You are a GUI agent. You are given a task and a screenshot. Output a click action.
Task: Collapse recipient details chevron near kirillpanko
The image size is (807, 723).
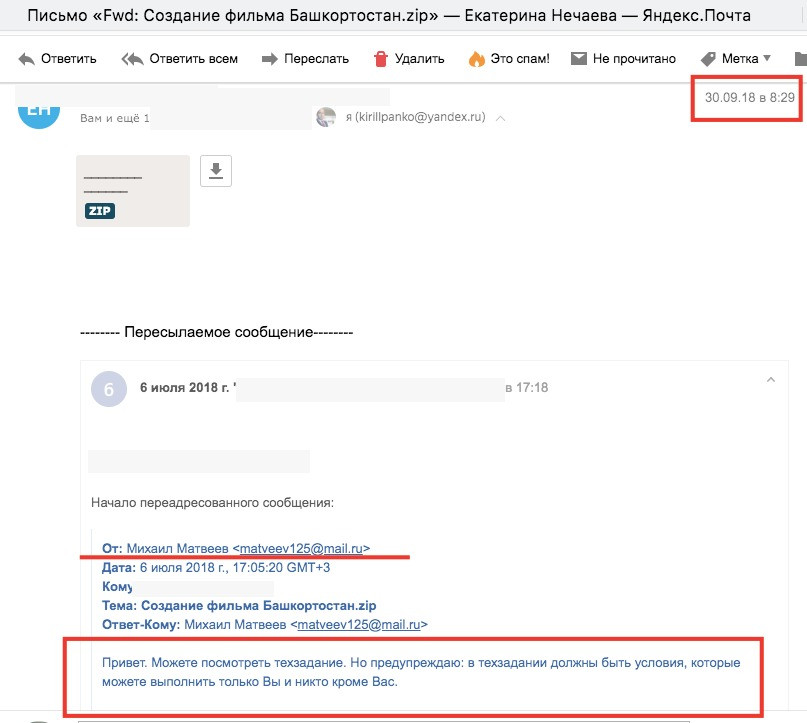pyautogui.click(x=500, y=118)
